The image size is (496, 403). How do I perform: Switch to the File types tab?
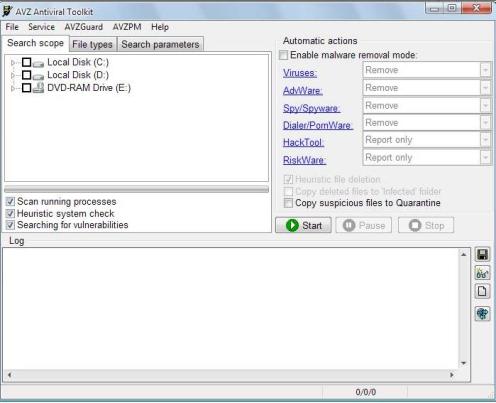(x=93, y=44)
